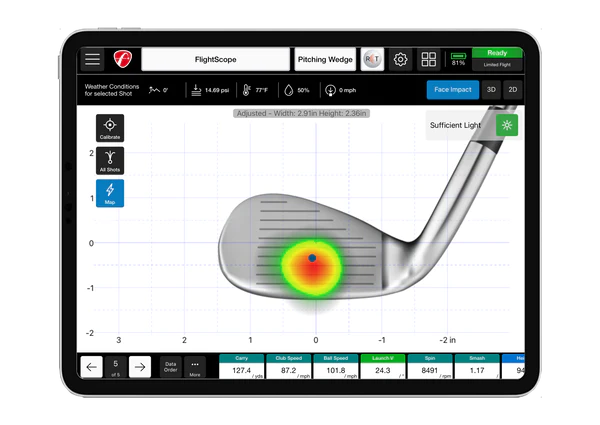Screen dimensions: 600x425
Task: Open the Pitching Wedge club selector
Action: coord(325,59)
